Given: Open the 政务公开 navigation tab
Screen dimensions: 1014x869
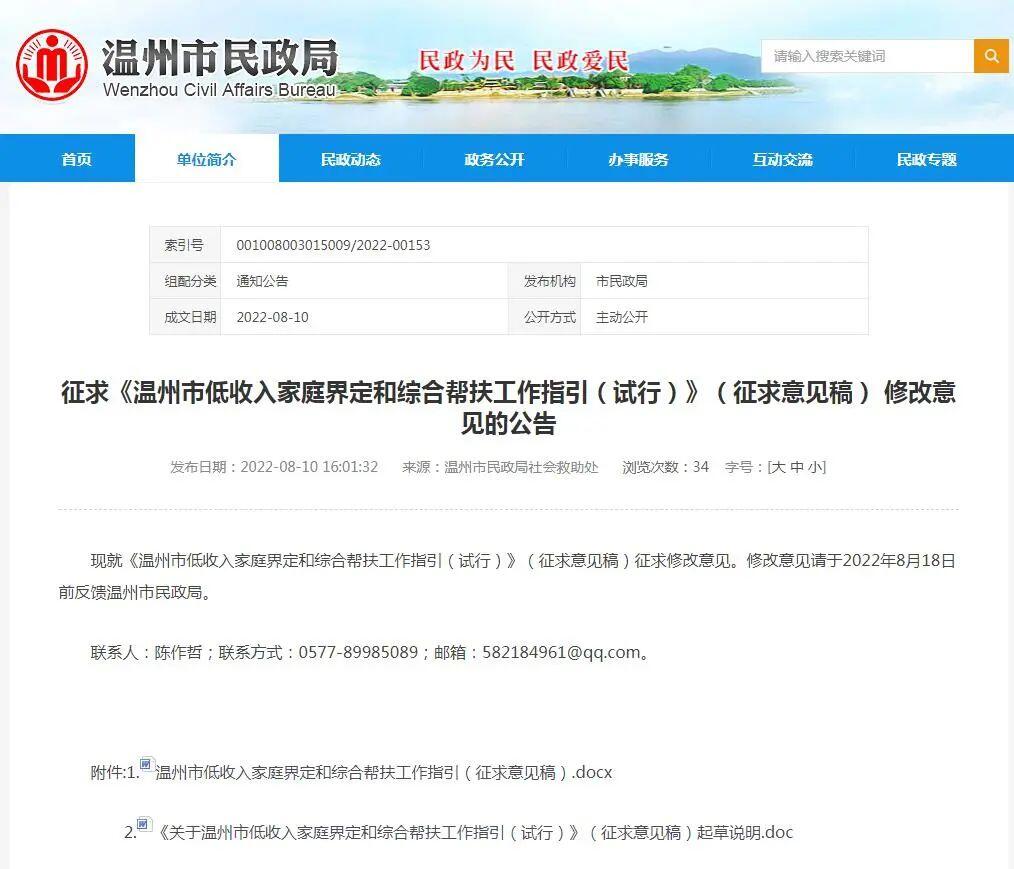Looking at the screenshot, I should (x=495, y=159).
